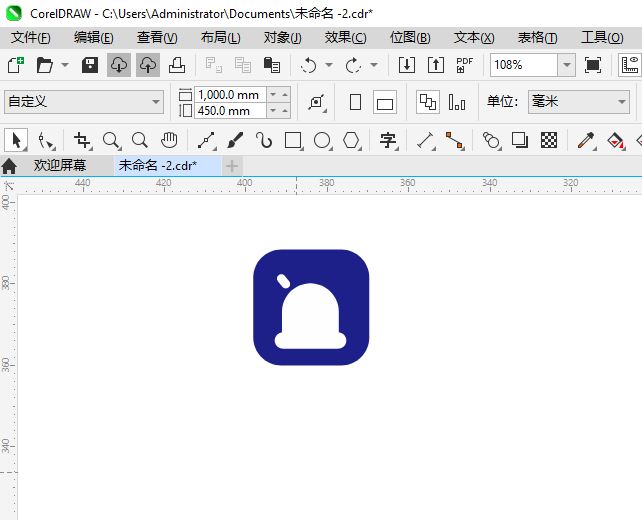This screenshot has width=642, height=520.
Task: Select the Ellipse tool
Action: (x=322, y=140)
